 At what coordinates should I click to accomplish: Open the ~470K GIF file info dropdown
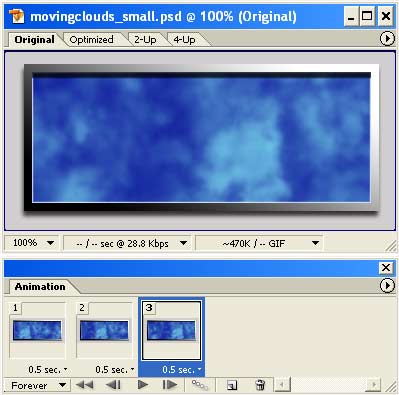coord(259,244)
